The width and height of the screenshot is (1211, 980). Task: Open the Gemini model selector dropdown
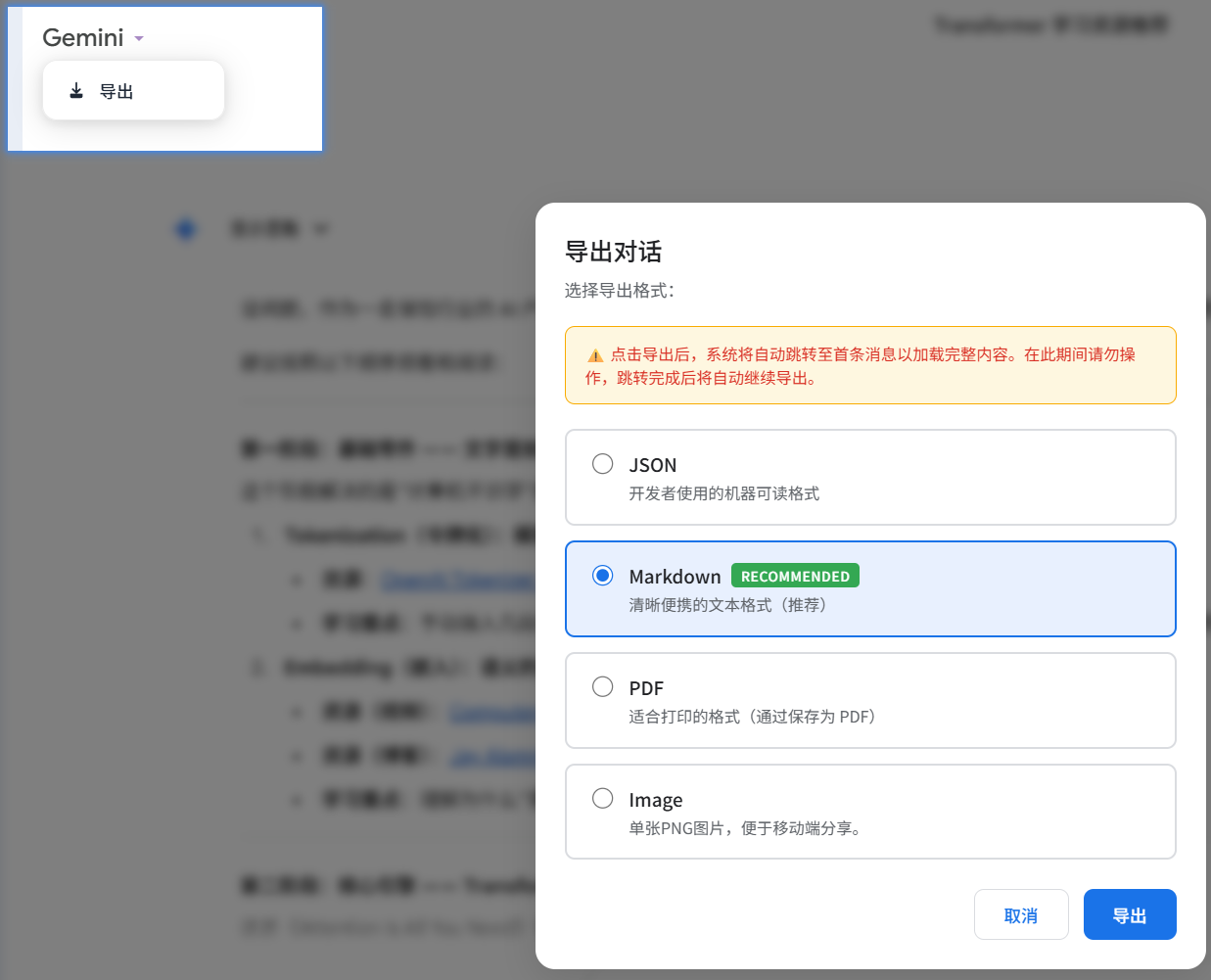(x=93, y=38)
